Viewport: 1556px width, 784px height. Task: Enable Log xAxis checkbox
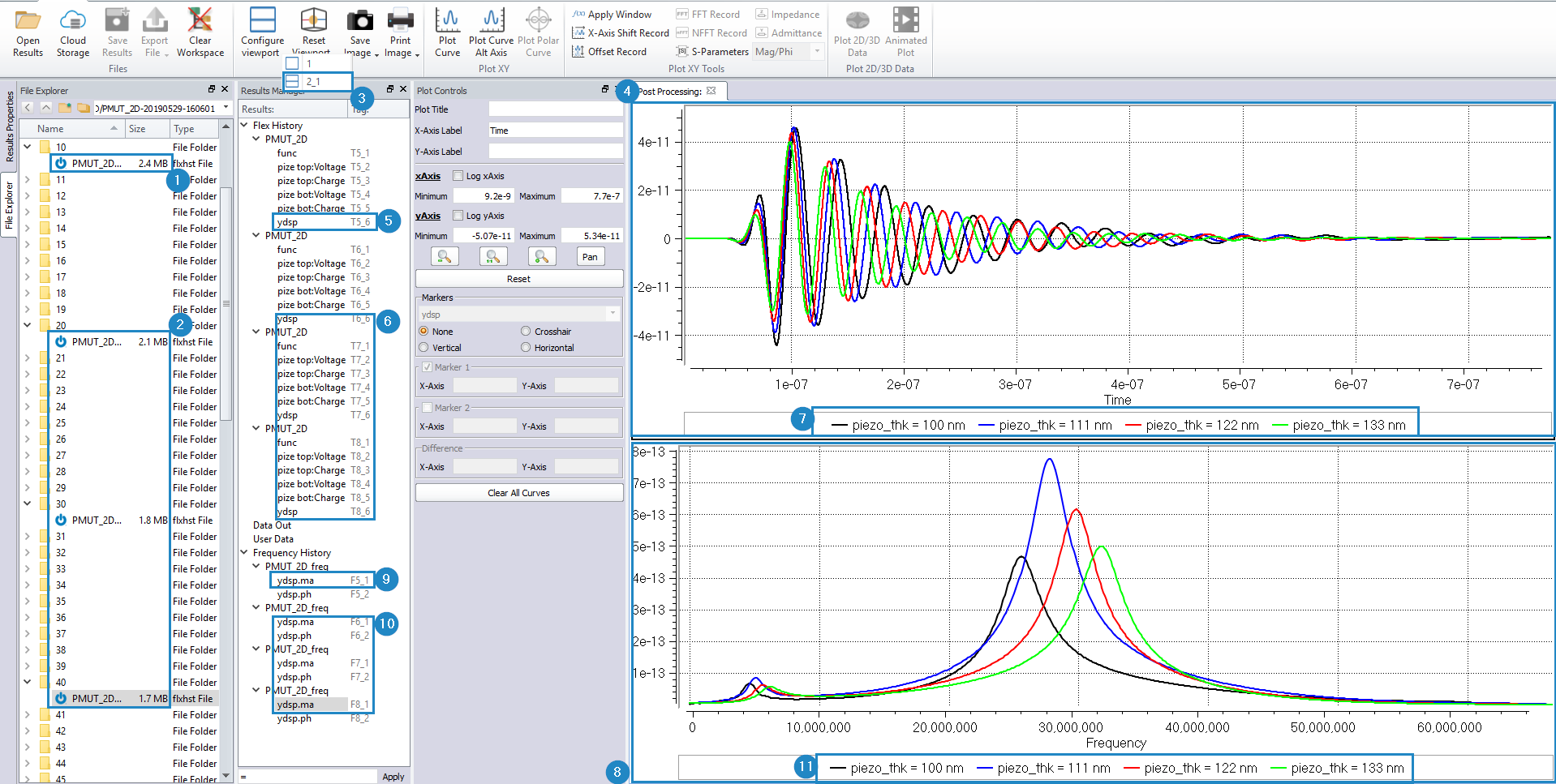point(458,176)
